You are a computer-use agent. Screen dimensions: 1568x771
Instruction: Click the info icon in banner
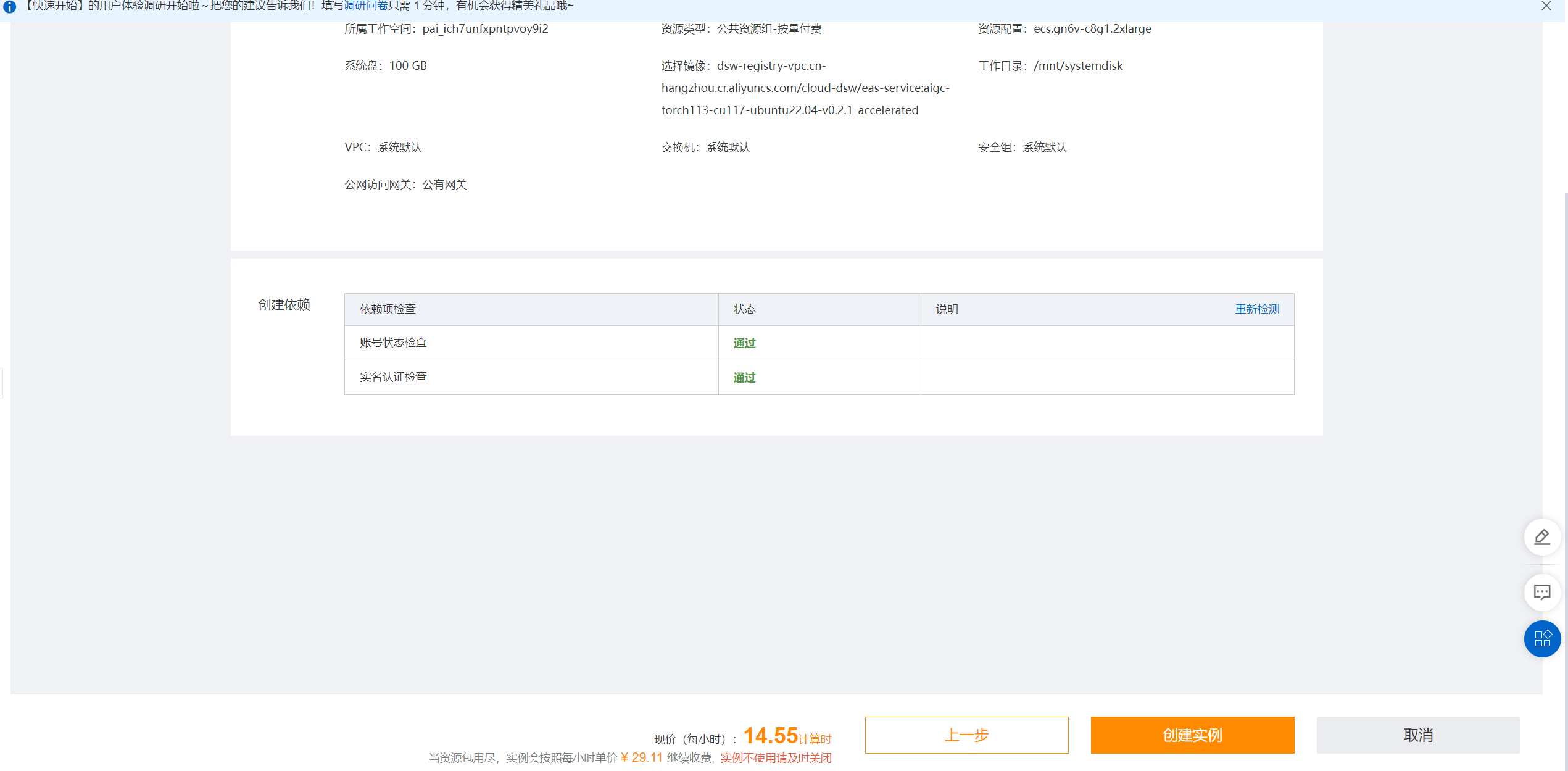[x=9, y=7]
